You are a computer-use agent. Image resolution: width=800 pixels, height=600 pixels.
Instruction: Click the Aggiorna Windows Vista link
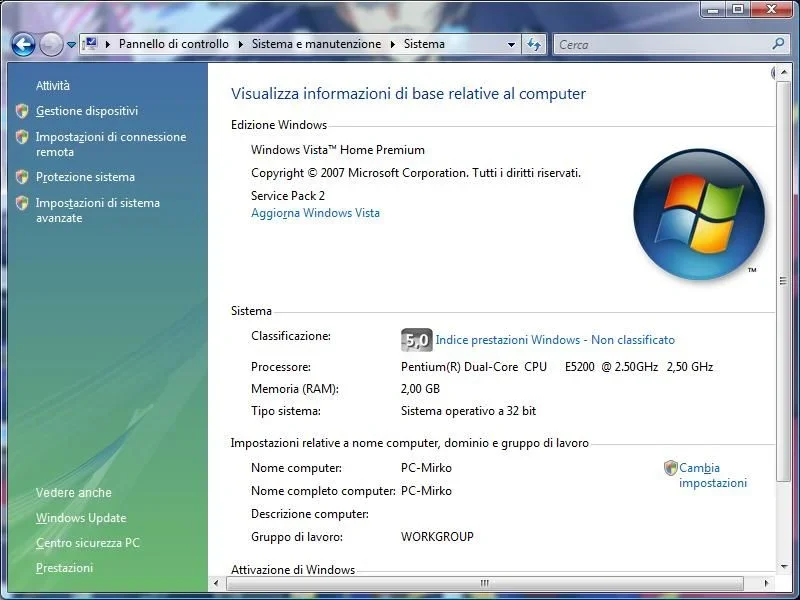[x=315, y=213]
